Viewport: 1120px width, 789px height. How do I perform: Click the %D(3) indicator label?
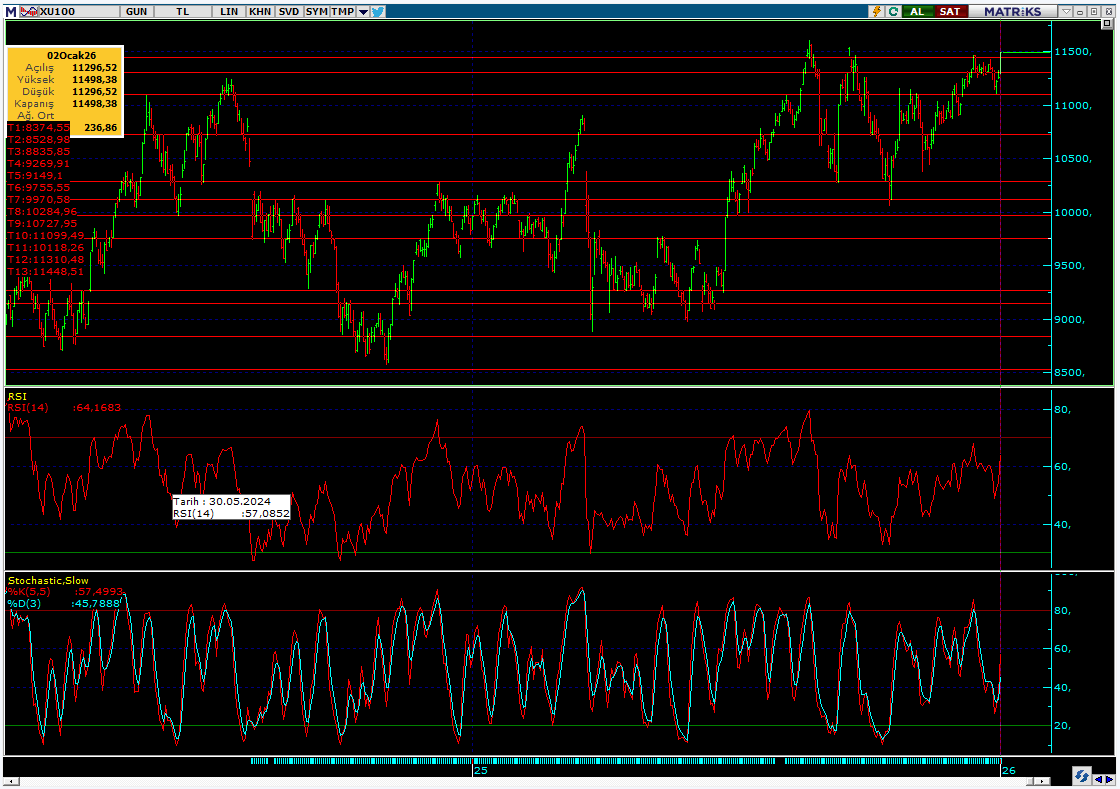click(24, 603)
